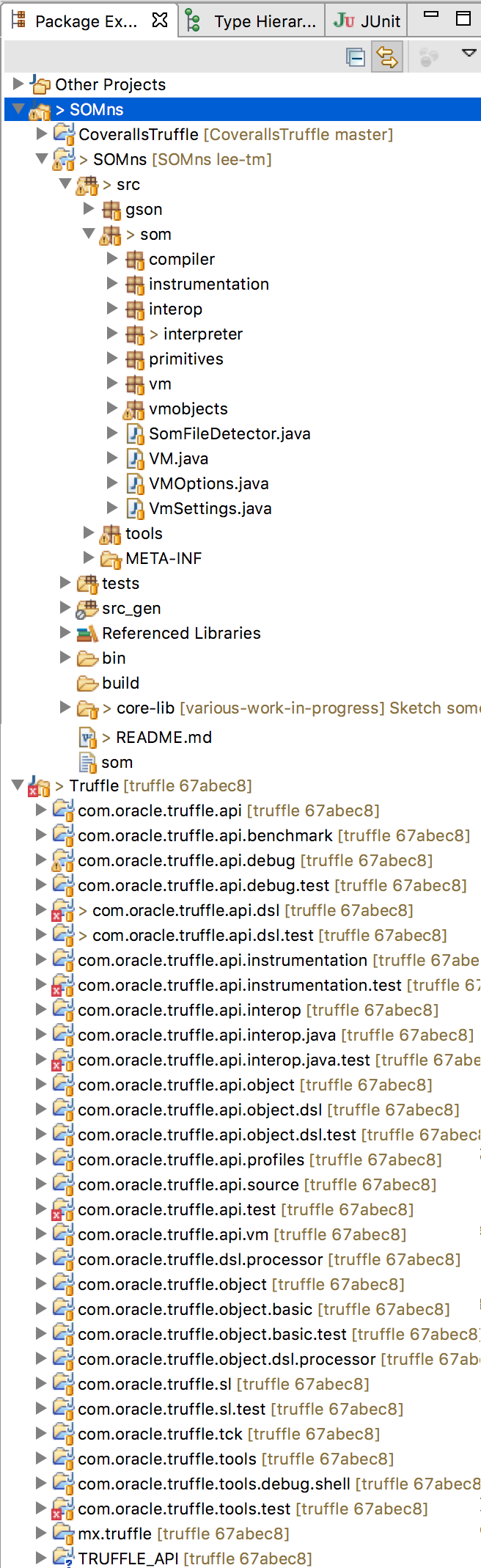Click the mx.truffle project icon
Viewport: 481px width, 1568px height.
pyautogui.click(x=63, y=1534)
